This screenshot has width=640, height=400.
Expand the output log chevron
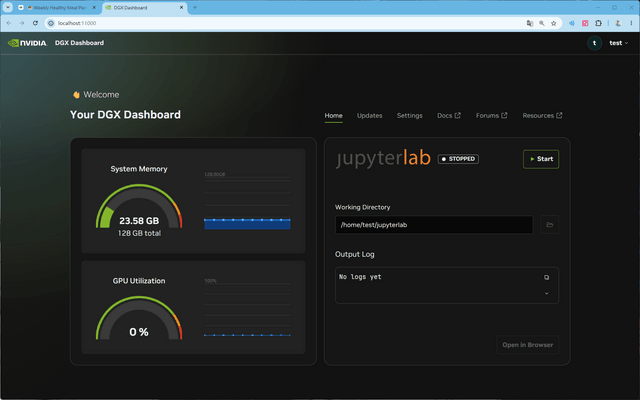pyautogui.click(x=547, y=293)
